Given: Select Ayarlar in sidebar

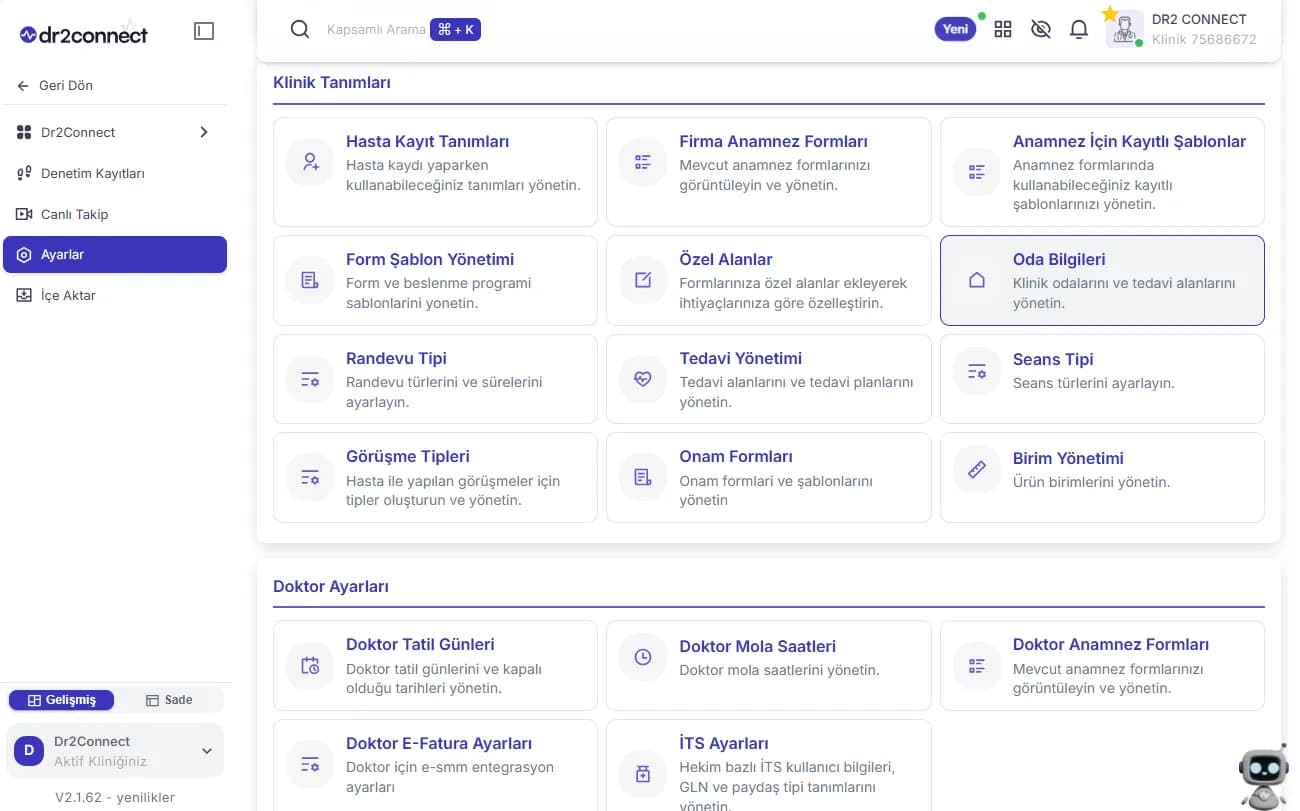Looking at the screenshot, I should (x=115, y=254).
